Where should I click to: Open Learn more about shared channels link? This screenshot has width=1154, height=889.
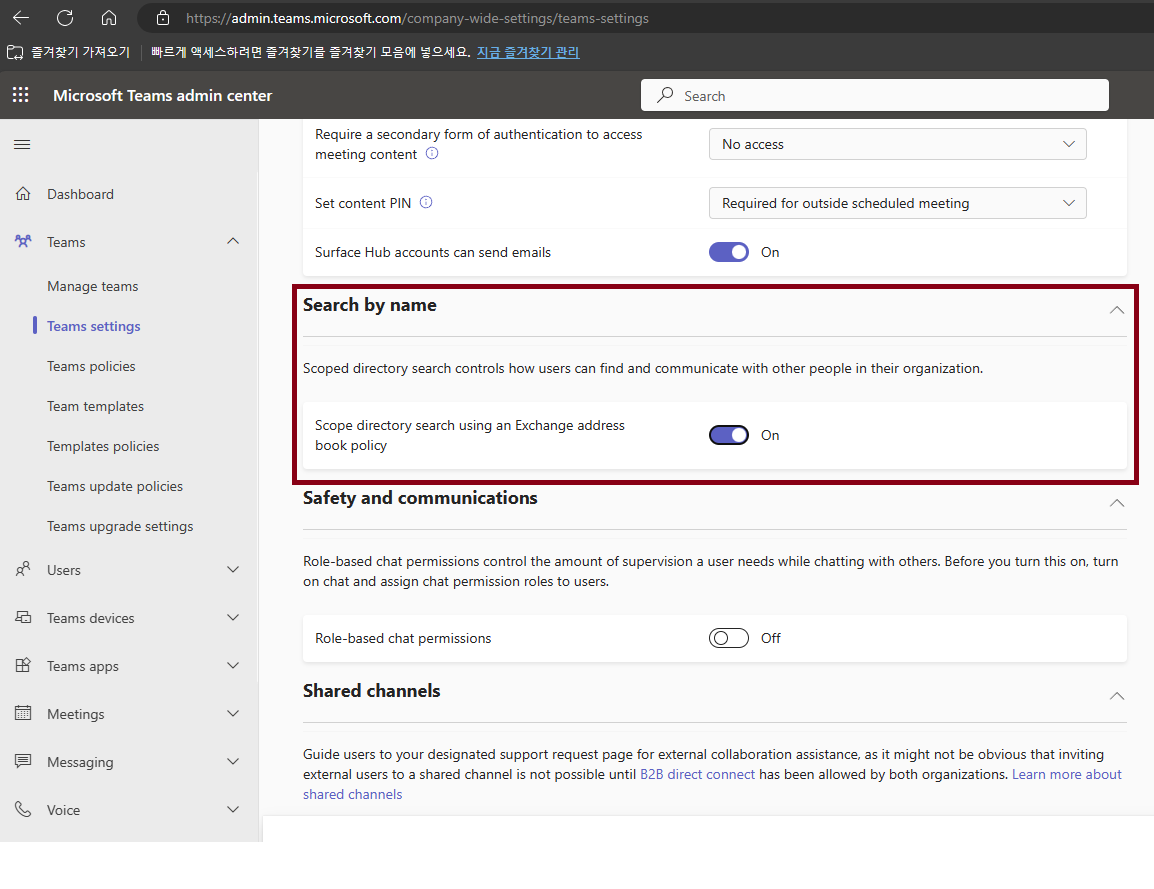(1066, 774)
